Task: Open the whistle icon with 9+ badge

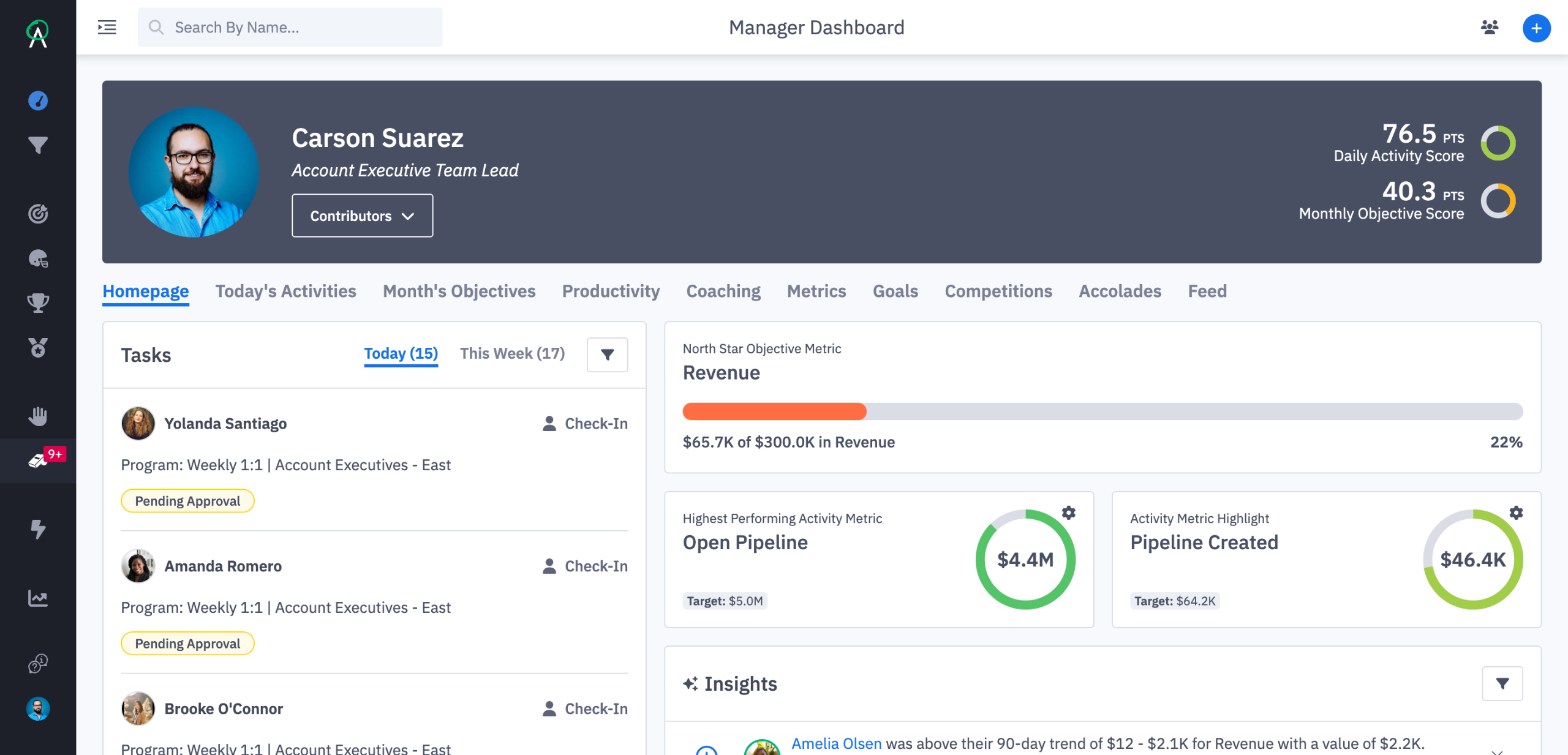Action: coord(38,460)
